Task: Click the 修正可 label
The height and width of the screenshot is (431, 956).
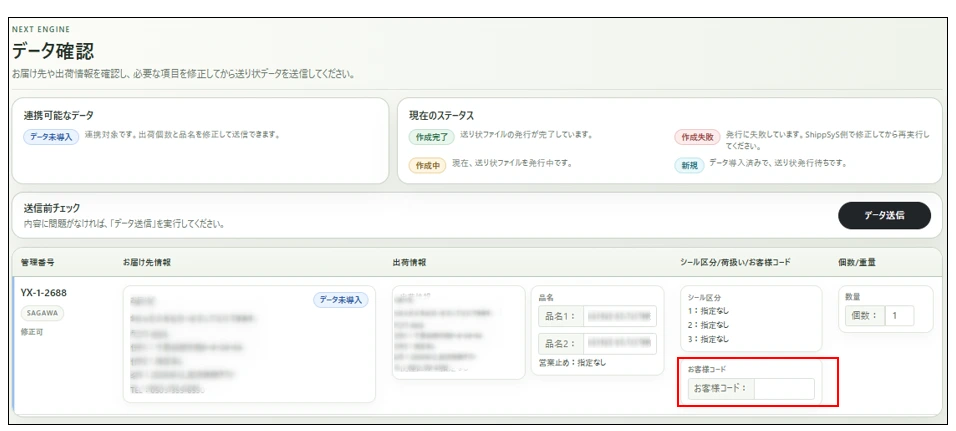Action: tap(32, 333)
